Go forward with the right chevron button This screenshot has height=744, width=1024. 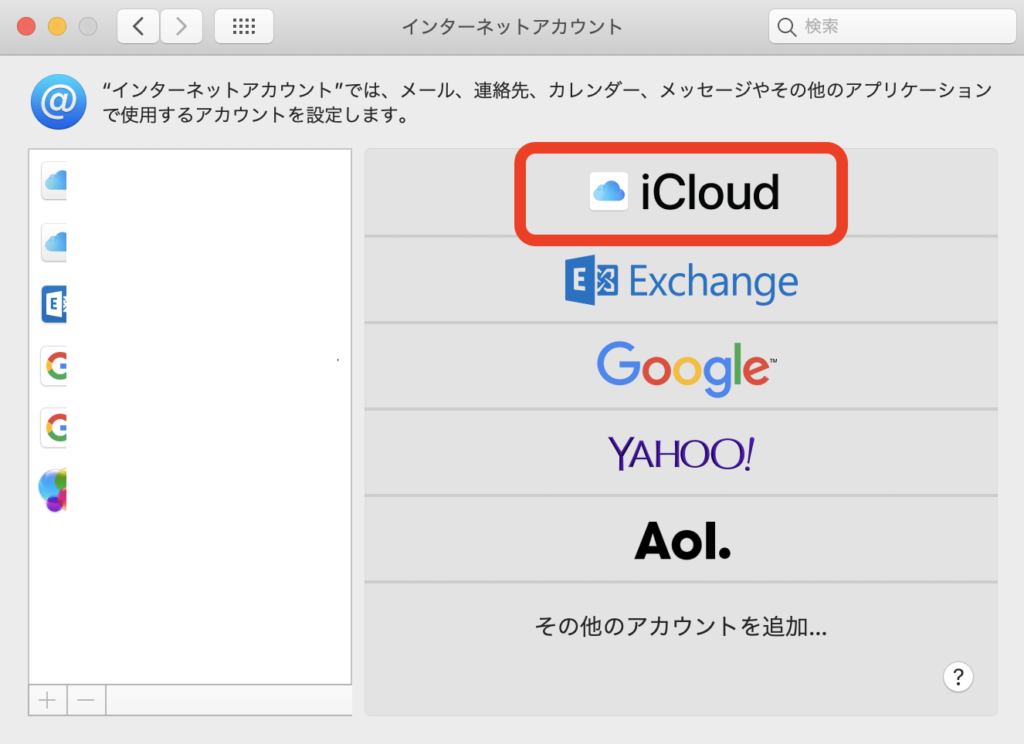click(181, 26)
